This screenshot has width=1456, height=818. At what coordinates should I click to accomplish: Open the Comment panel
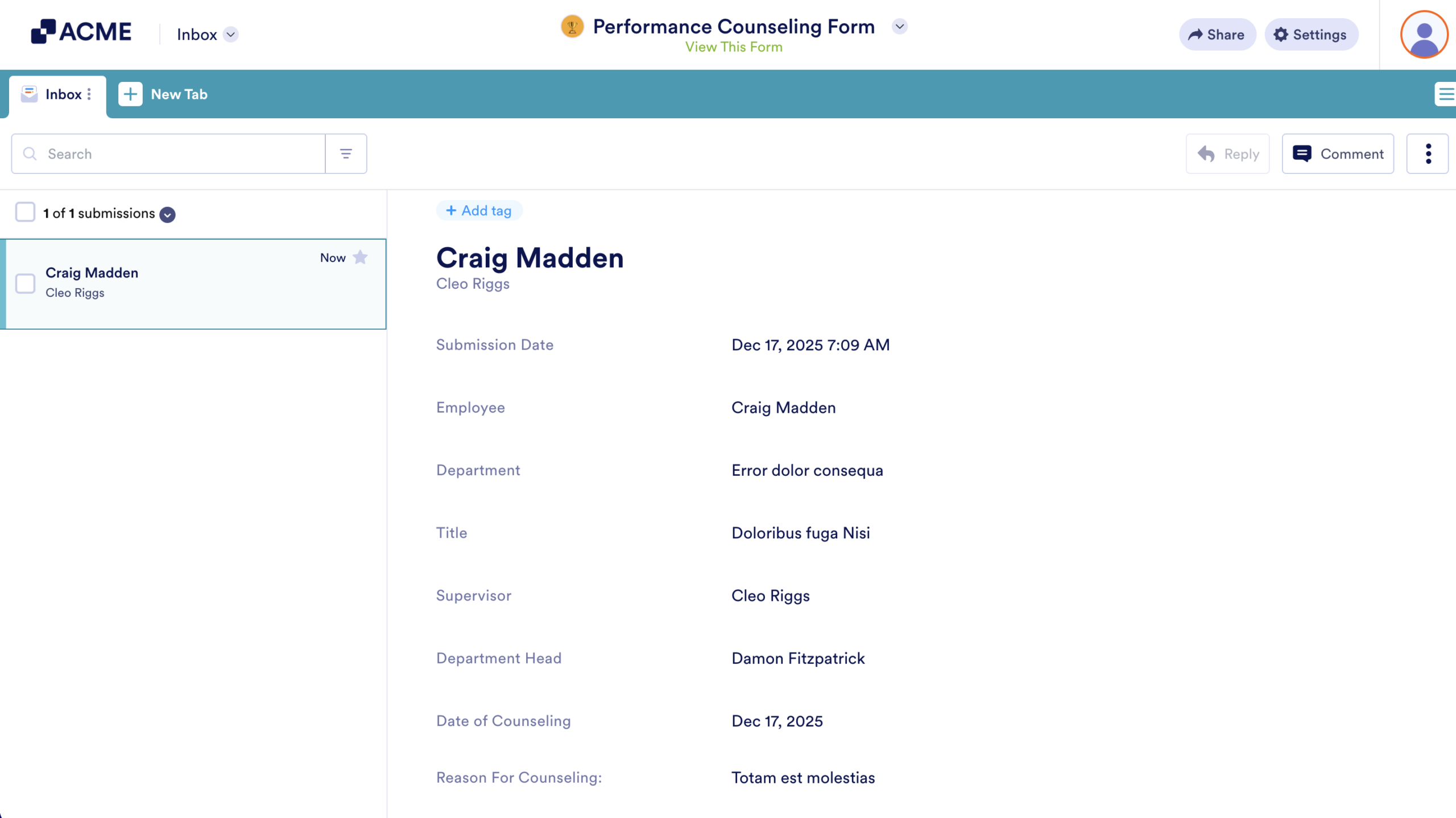(x=1337, y=153)
